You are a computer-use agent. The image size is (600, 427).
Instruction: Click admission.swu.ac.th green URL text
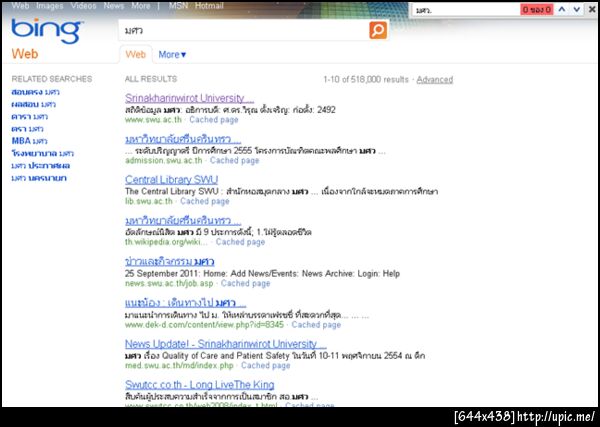point(163,160)
